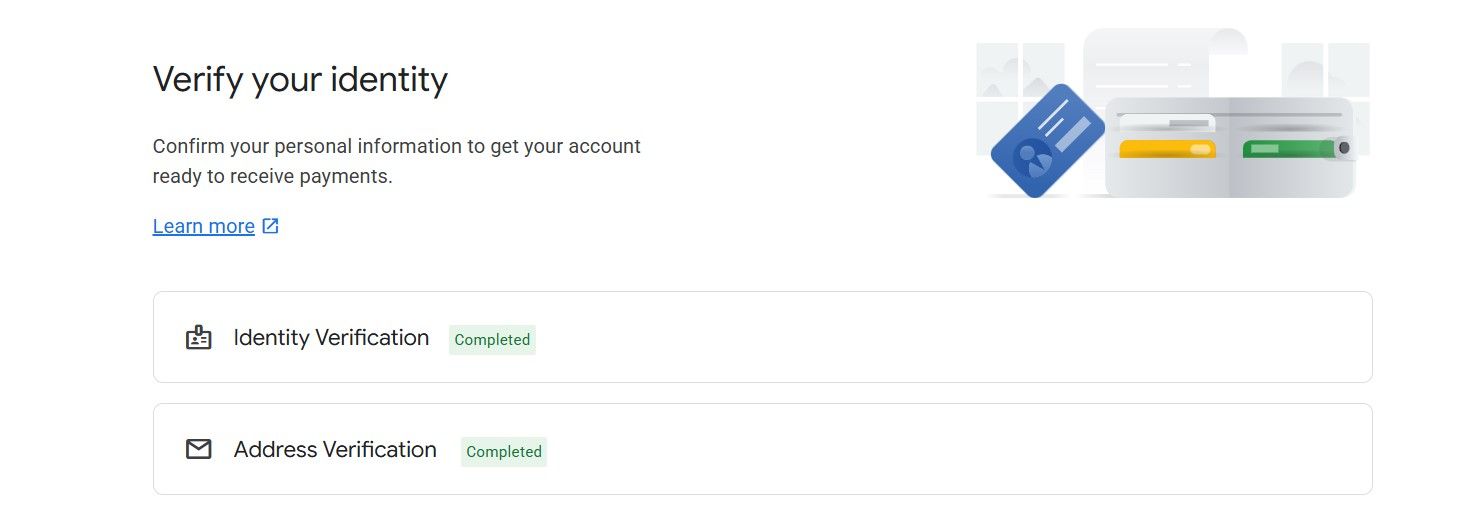Click the white card slot in the wallet
This screenshot has width=1478, height=507.
point(1165,123)
